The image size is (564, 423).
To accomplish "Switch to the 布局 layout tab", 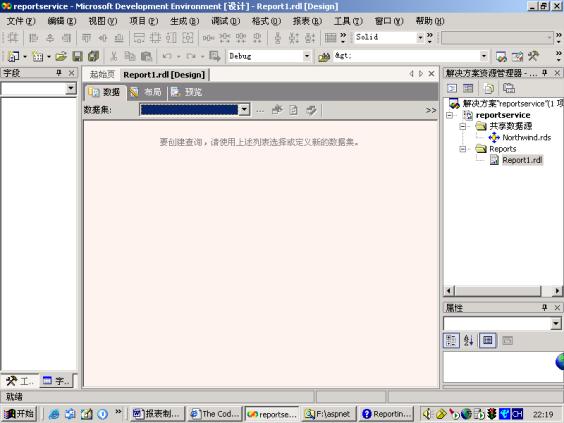I will pyautogui.click(x=147, y=92).
